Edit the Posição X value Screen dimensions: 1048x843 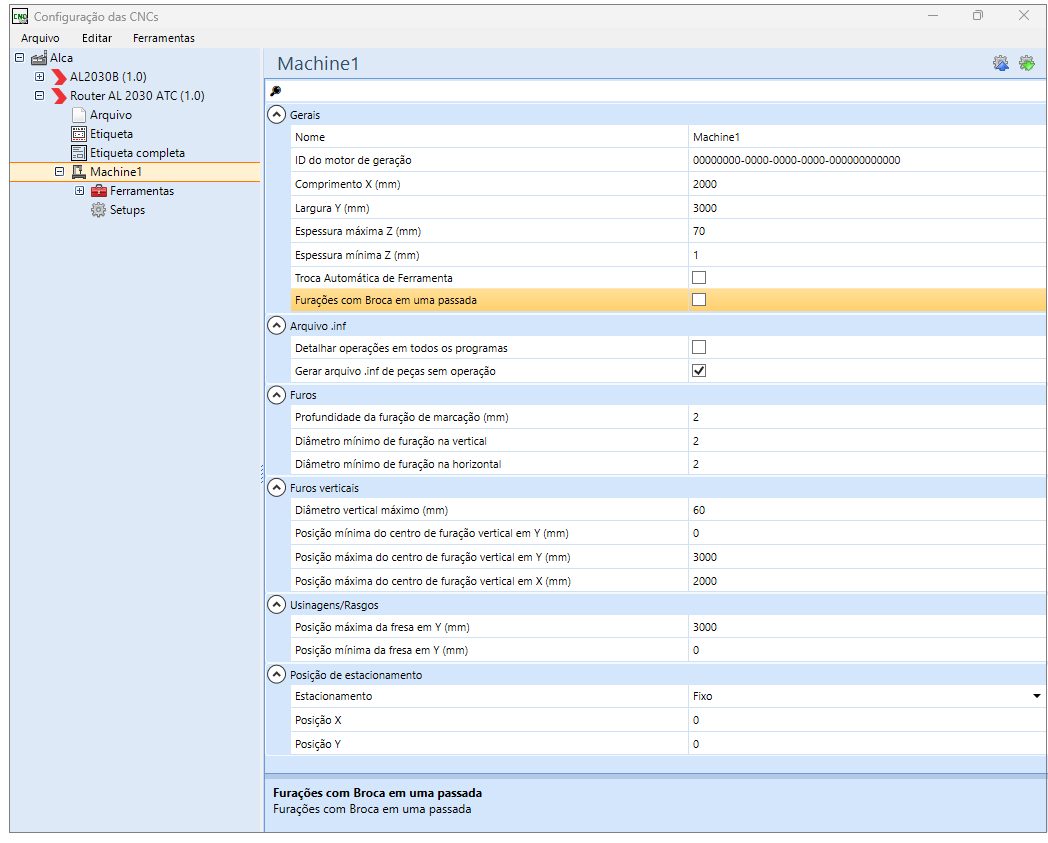click(x=866, y=720)
